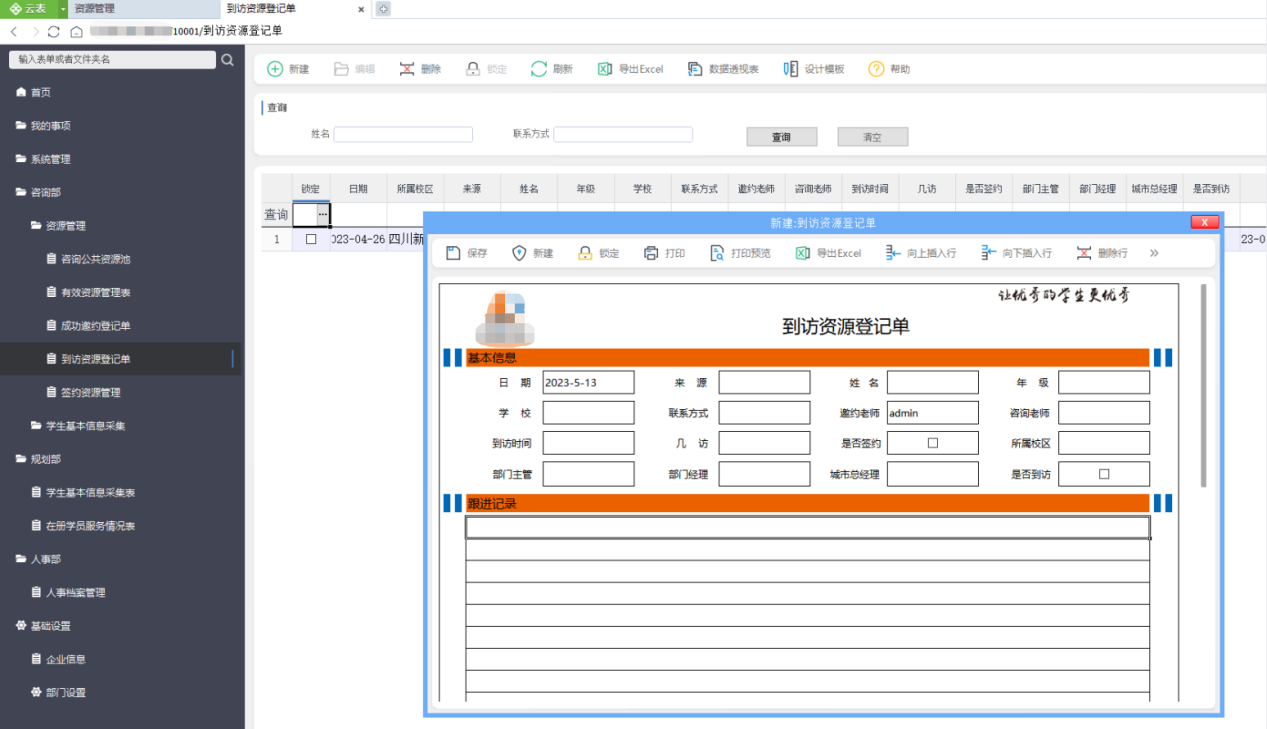Image resolution: width=1267 pixels, height=729 pixels.
Task: Expand more dialog toolbar items chevron
Action: 1154,253
